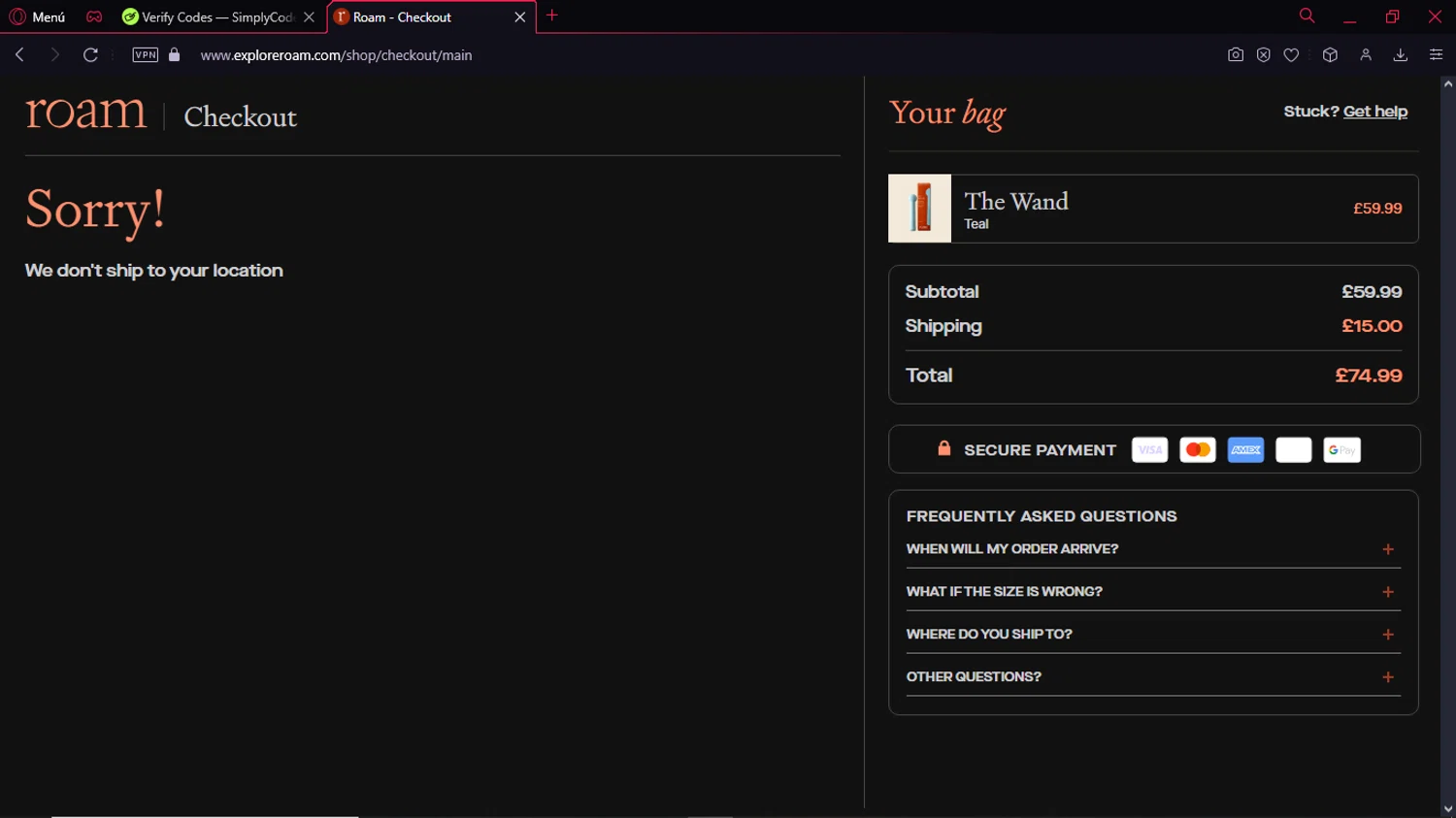
Task: Click the page scrollbar up arrow
Action: tap(1448, 84)
